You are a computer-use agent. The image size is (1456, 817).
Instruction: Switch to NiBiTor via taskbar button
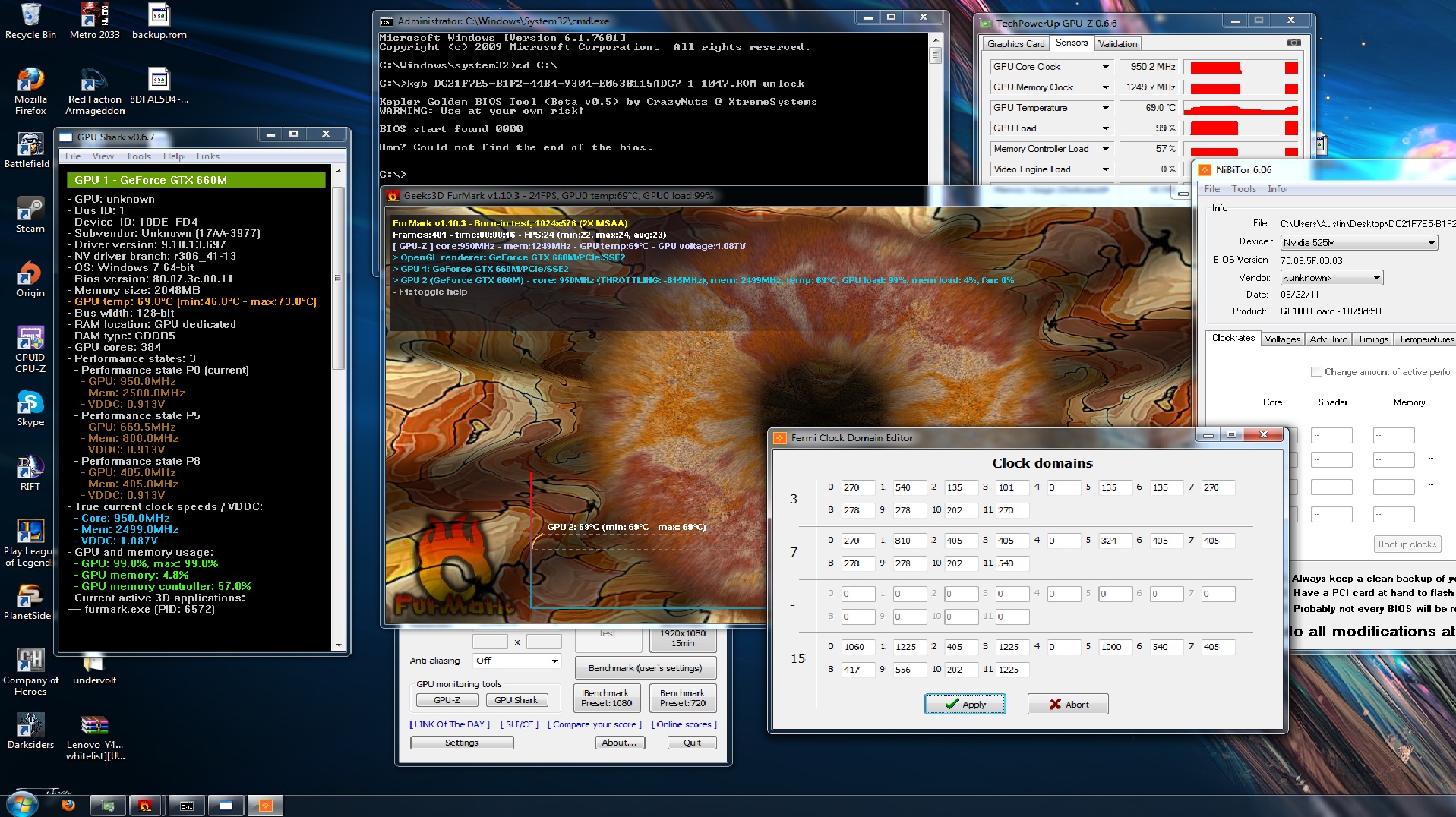tap(265, 806)
